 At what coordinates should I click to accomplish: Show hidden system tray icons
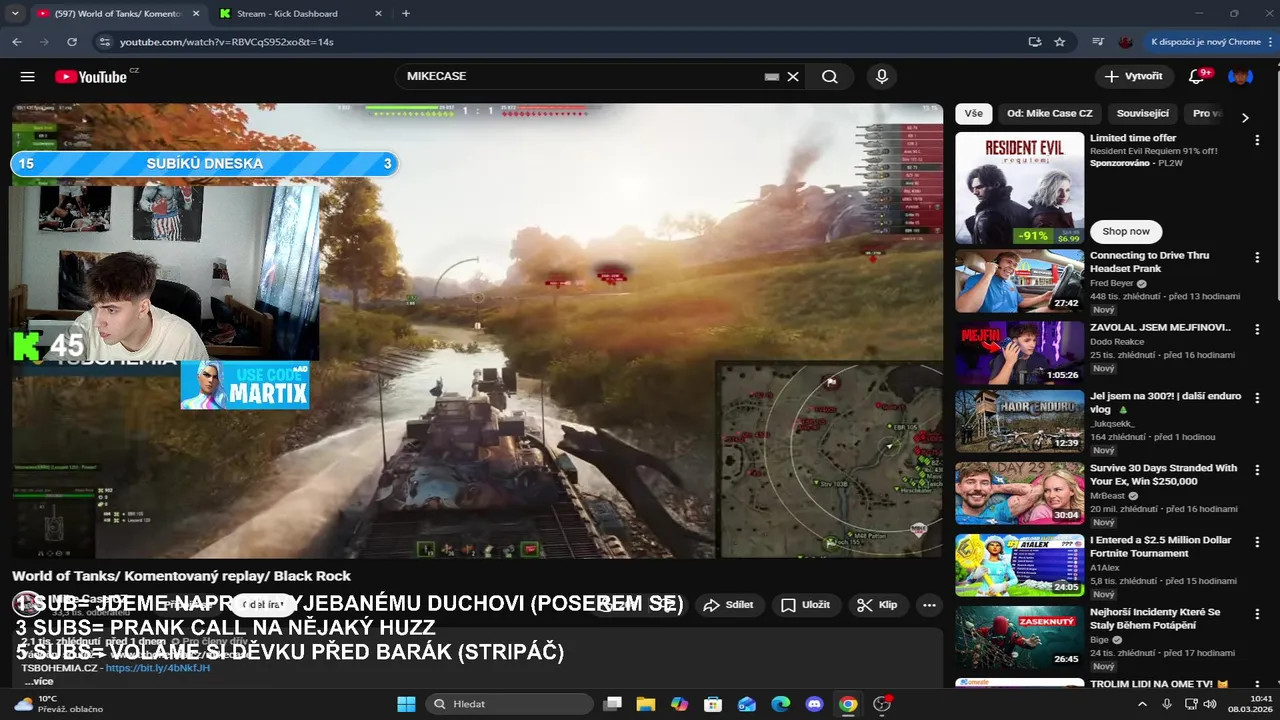pos(1142,704)
